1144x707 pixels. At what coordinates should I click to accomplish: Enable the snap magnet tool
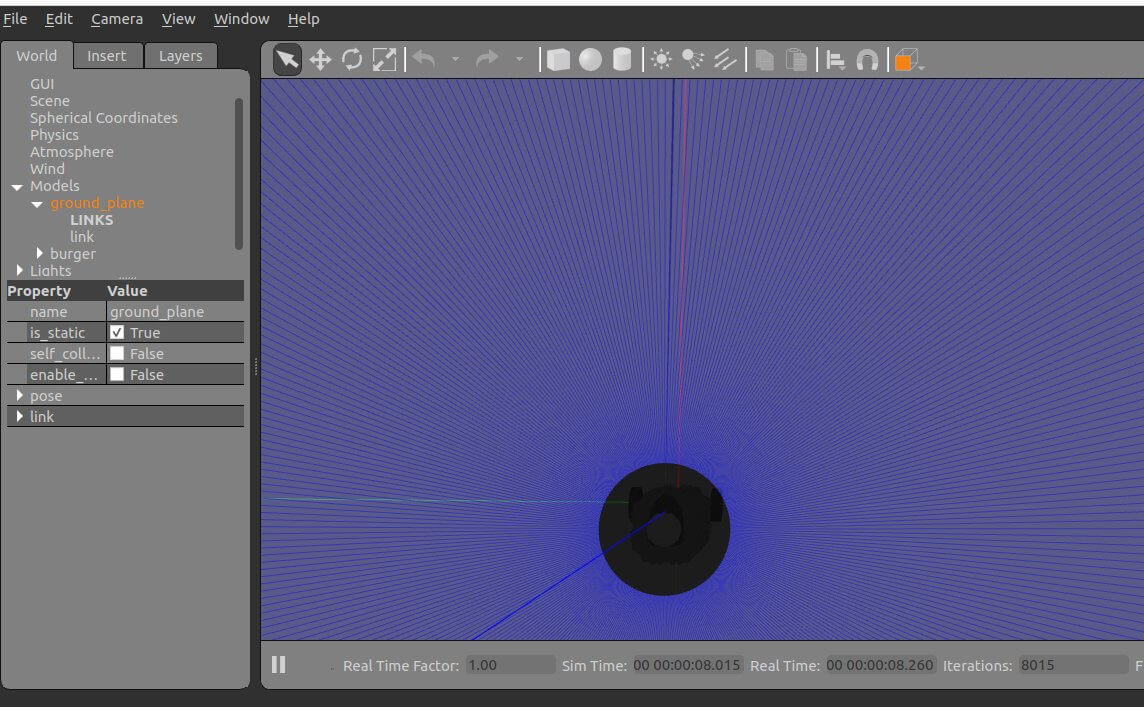point(867,60)
